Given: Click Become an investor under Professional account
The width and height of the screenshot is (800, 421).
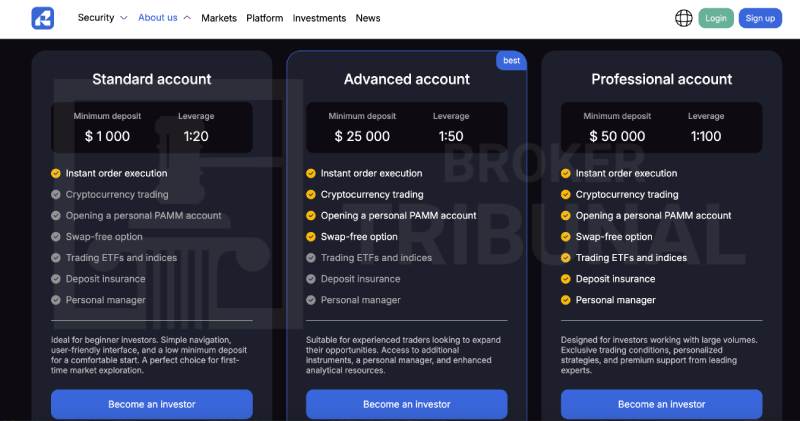Looking at the screenshot, I should 661,404.
